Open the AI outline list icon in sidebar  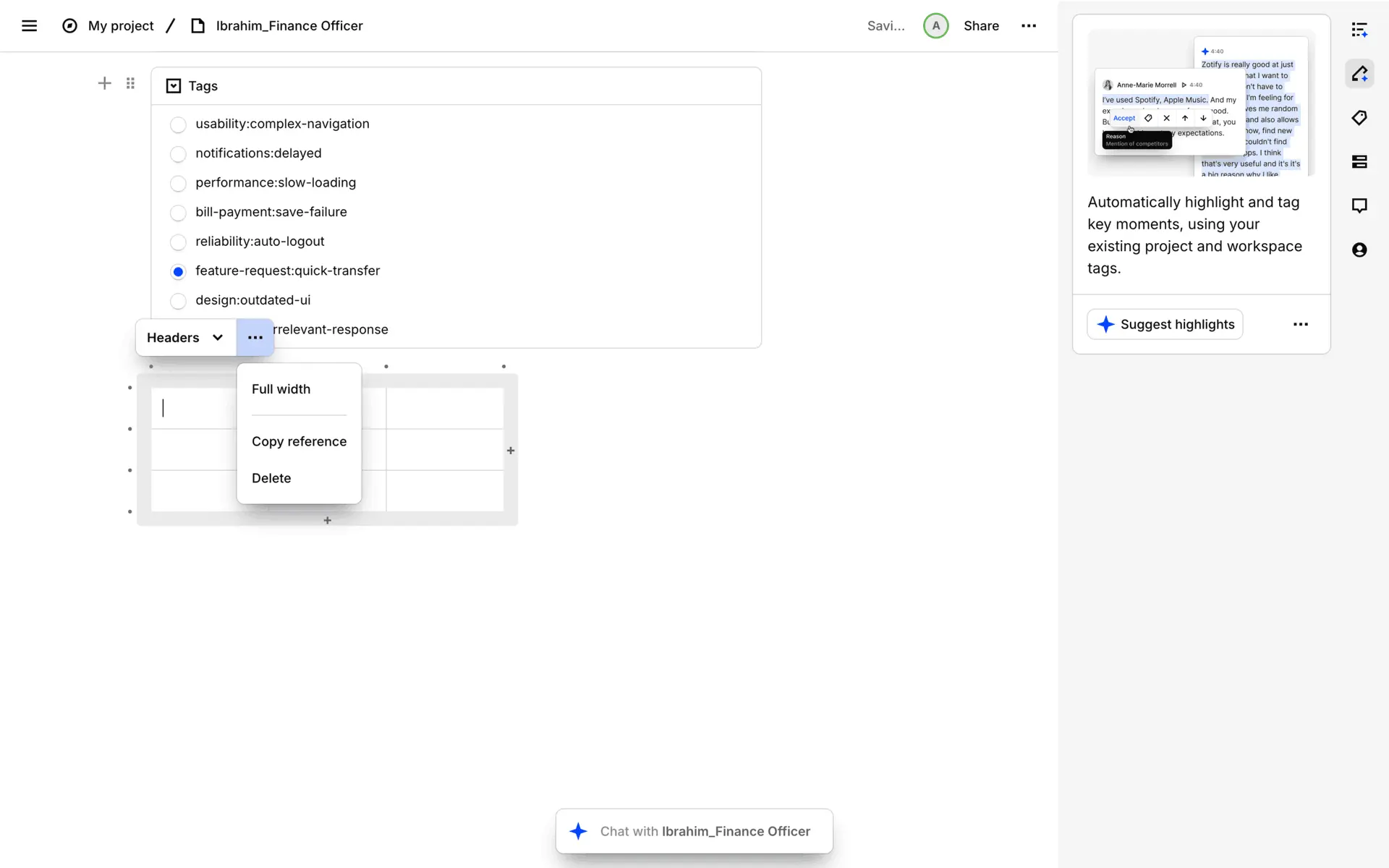1359,30
